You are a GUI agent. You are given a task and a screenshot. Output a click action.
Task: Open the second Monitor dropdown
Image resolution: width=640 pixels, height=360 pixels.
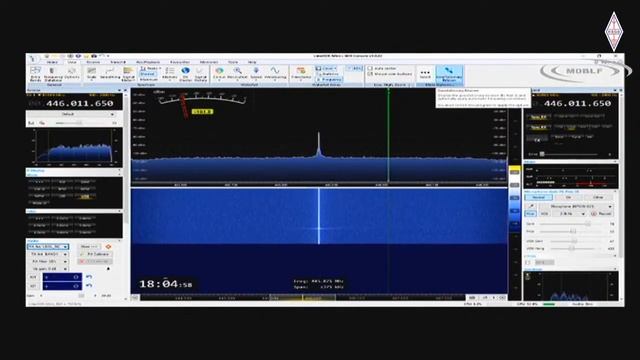(49, 254)
